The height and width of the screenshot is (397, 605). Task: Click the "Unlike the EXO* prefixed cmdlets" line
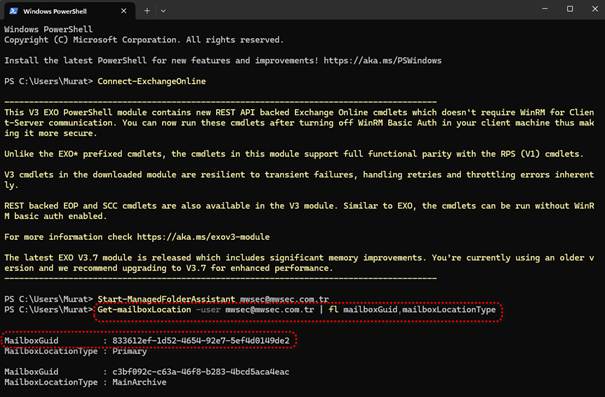click(294, 154)
